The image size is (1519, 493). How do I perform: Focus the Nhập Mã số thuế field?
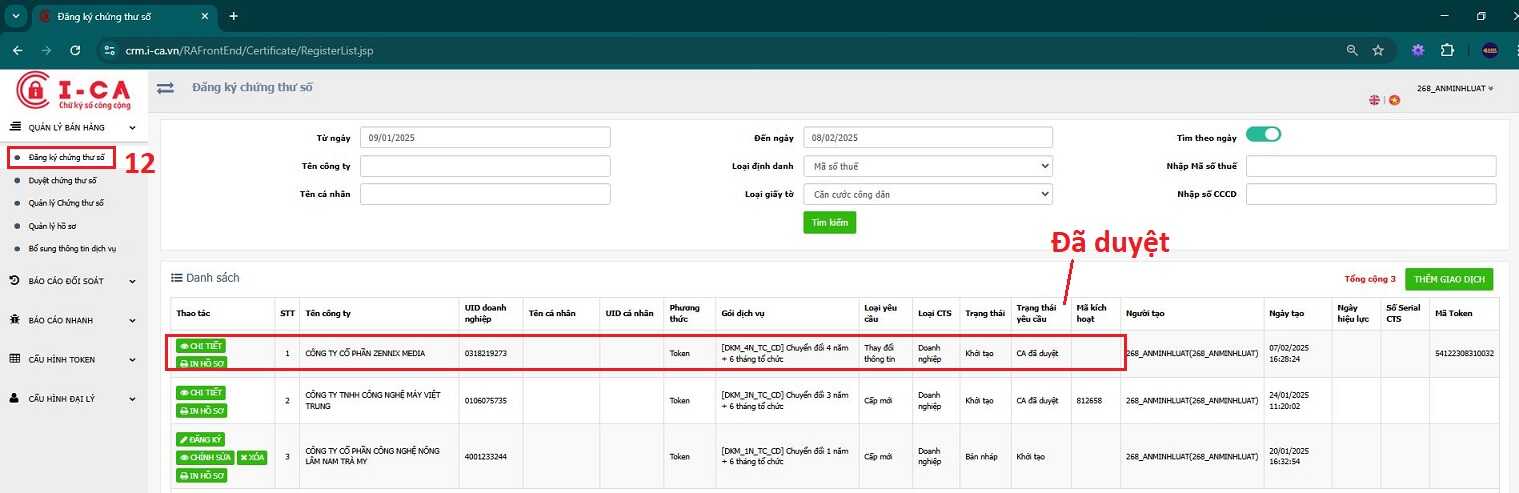pyautogui.click(x=1371, y=166)
